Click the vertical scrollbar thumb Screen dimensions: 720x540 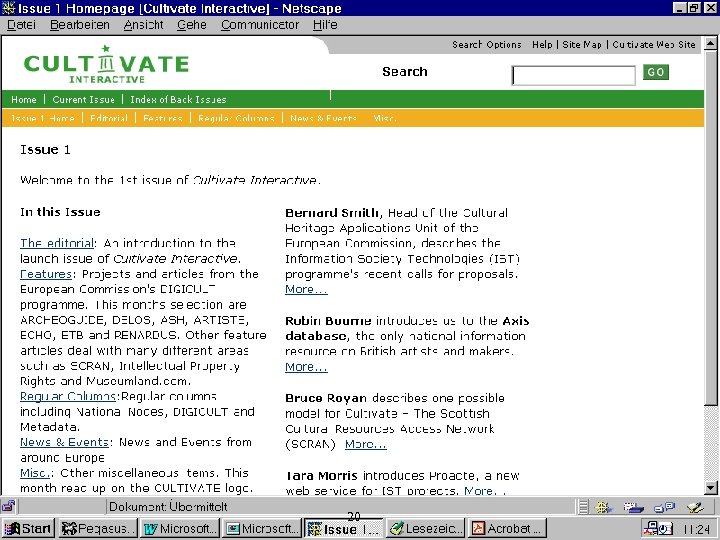[x=710, y=227]
